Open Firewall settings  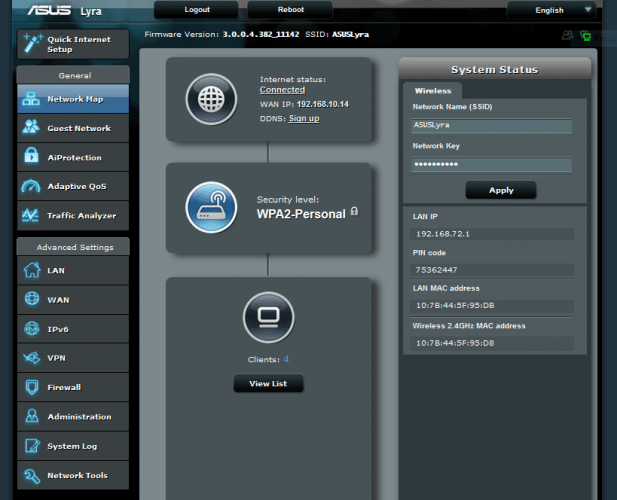(73, 387)
